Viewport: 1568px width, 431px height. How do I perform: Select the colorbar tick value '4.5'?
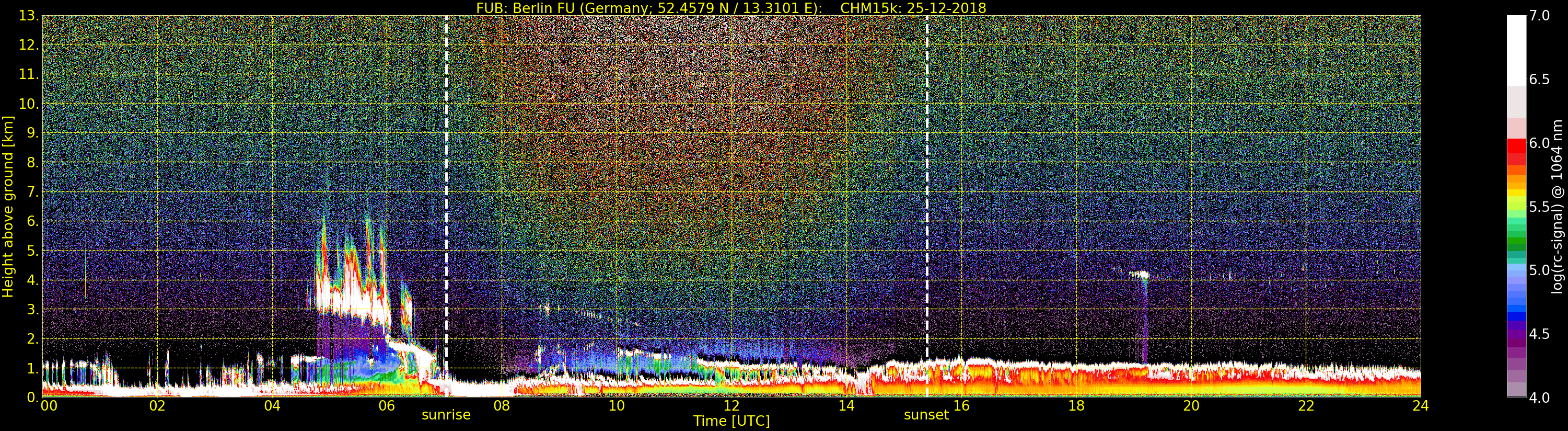pos(1539,334)
